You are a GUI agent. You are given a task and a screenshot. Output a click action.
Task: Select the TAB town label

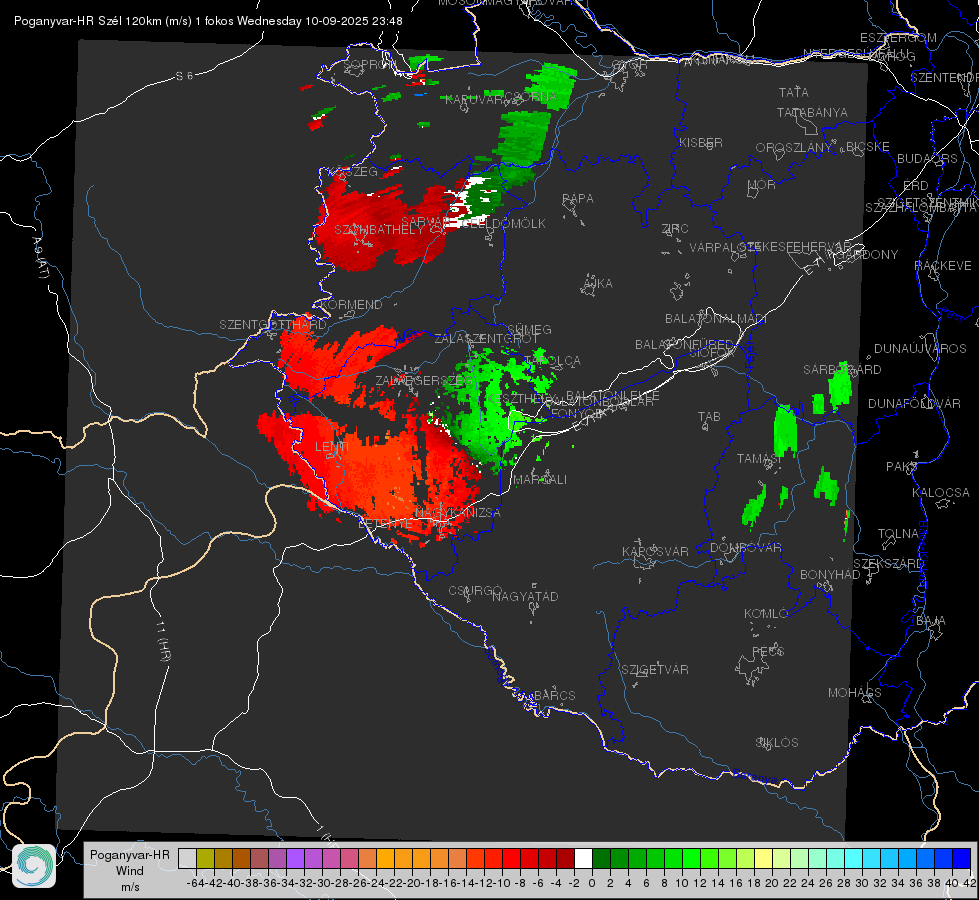coord(709,417)
